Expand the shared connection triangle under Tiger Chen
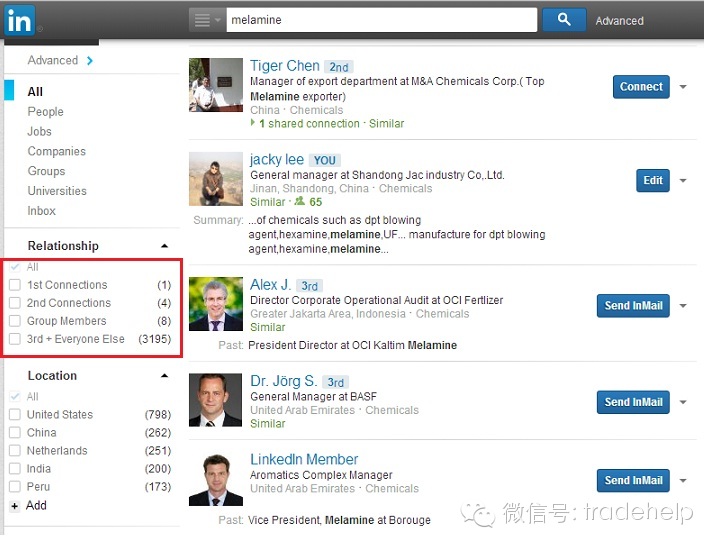The width and height of the screenshot is (717, 549). [x=252, y=123]
